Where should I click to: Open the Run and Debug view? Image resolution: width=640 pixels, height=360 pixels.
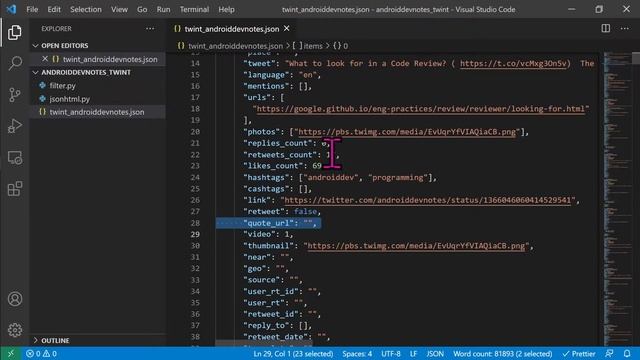(x=15, y=126)
